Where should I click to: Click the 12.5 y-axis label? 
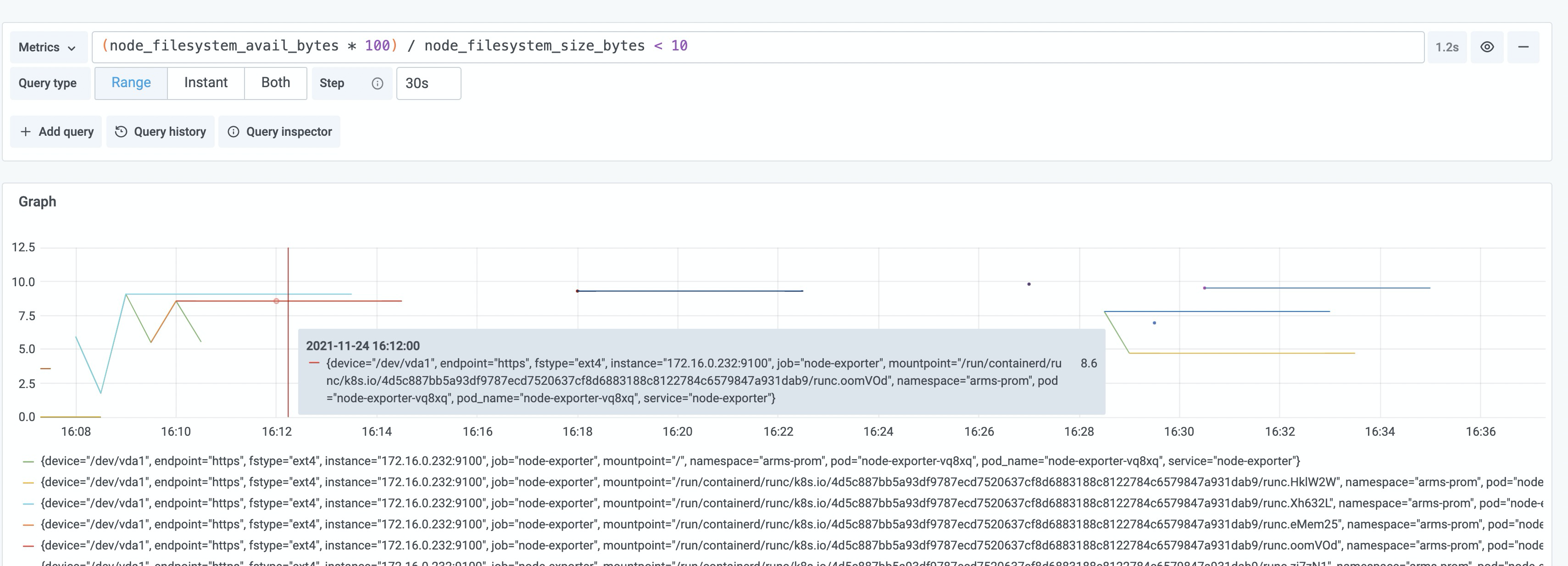point(23,247)
